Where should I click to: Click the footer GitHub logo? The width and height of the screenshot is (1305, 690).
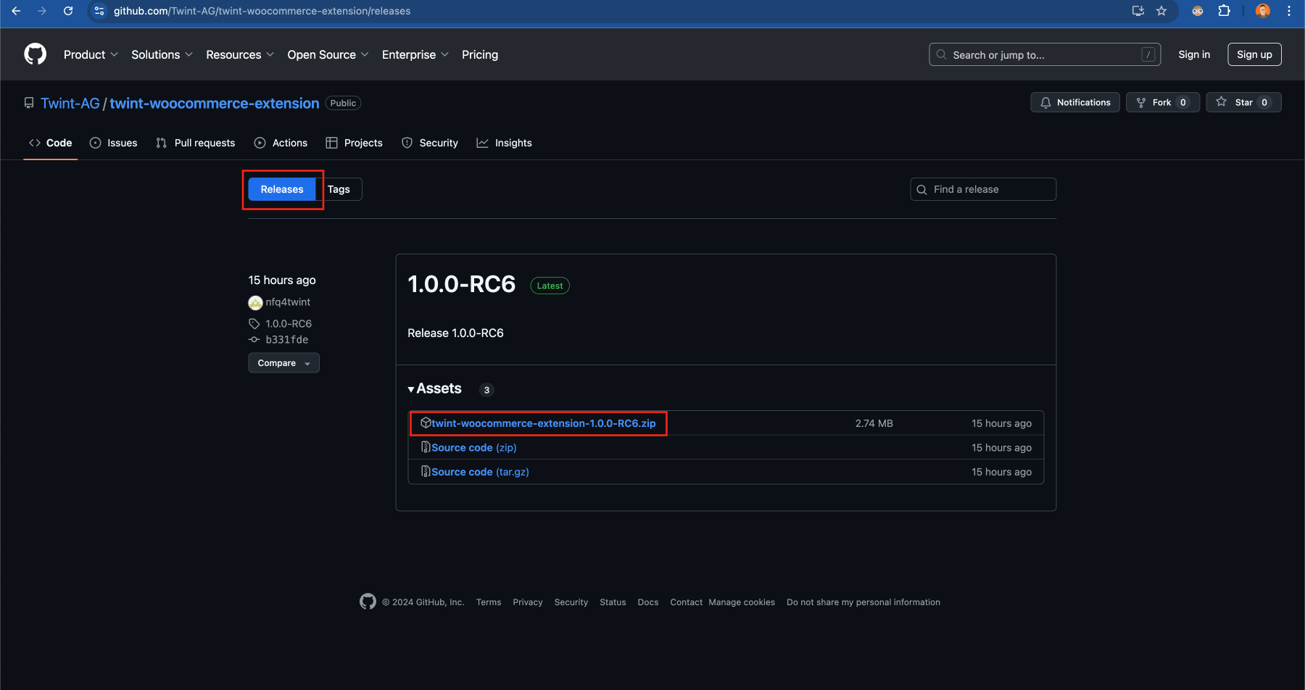(x=368, y=601)
